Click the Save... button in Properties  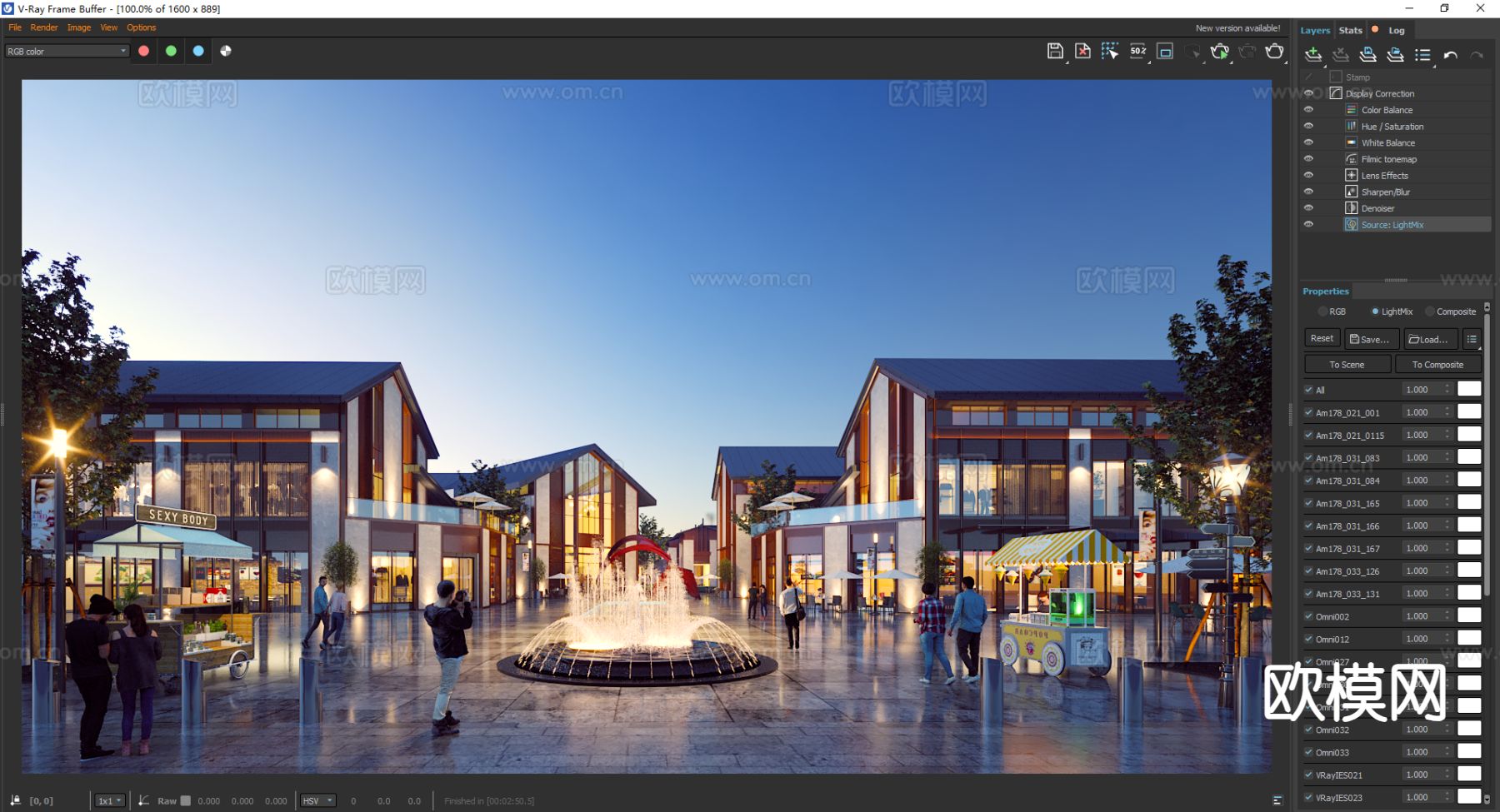point(1372,339)
